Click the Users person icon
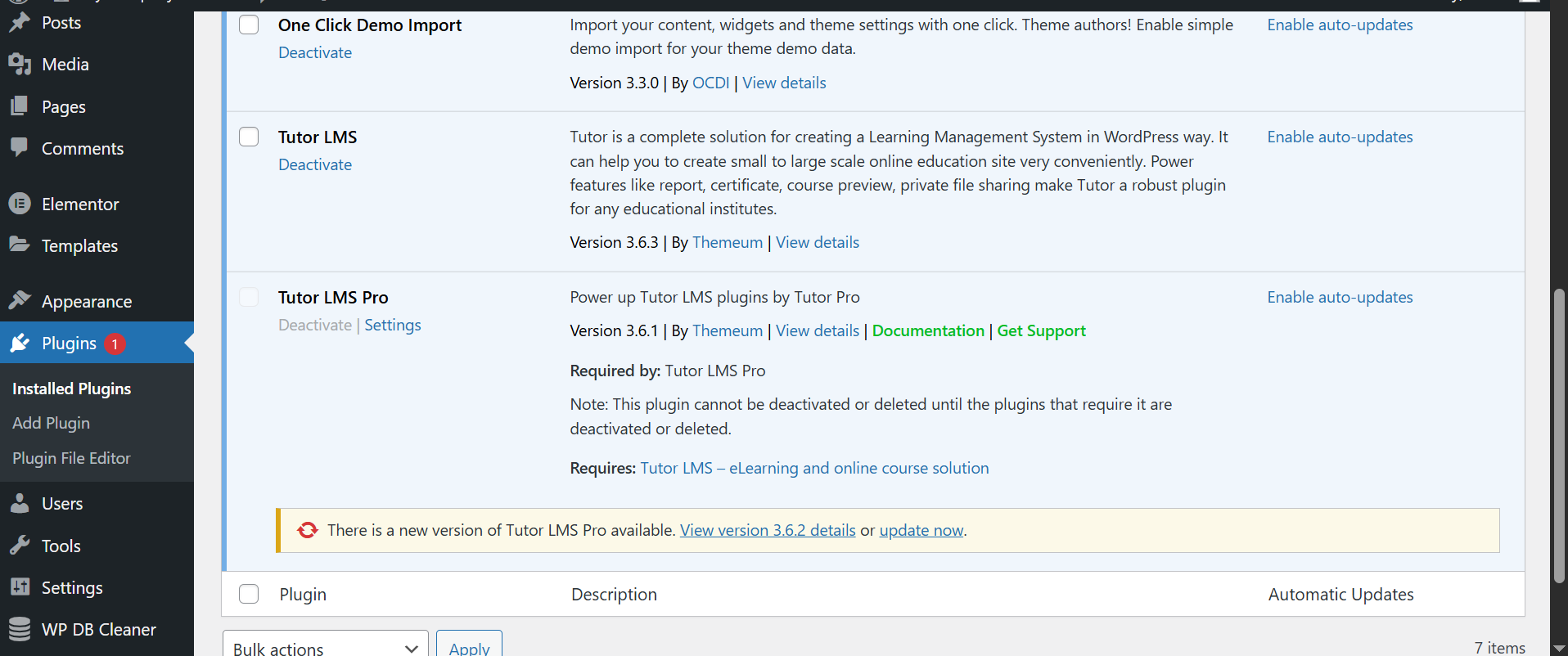The image size is (1568, 656). point(20,503)
